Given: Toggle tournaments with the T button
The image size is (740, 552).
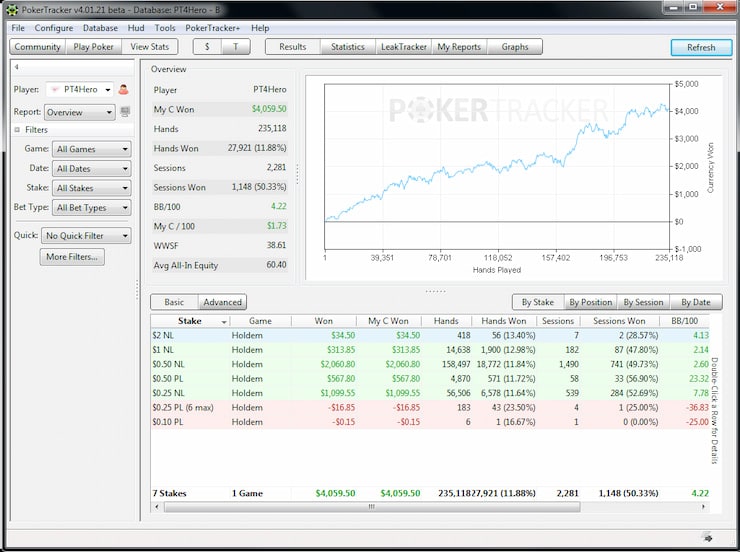Looking at the screenshot, I should (235, 47).
